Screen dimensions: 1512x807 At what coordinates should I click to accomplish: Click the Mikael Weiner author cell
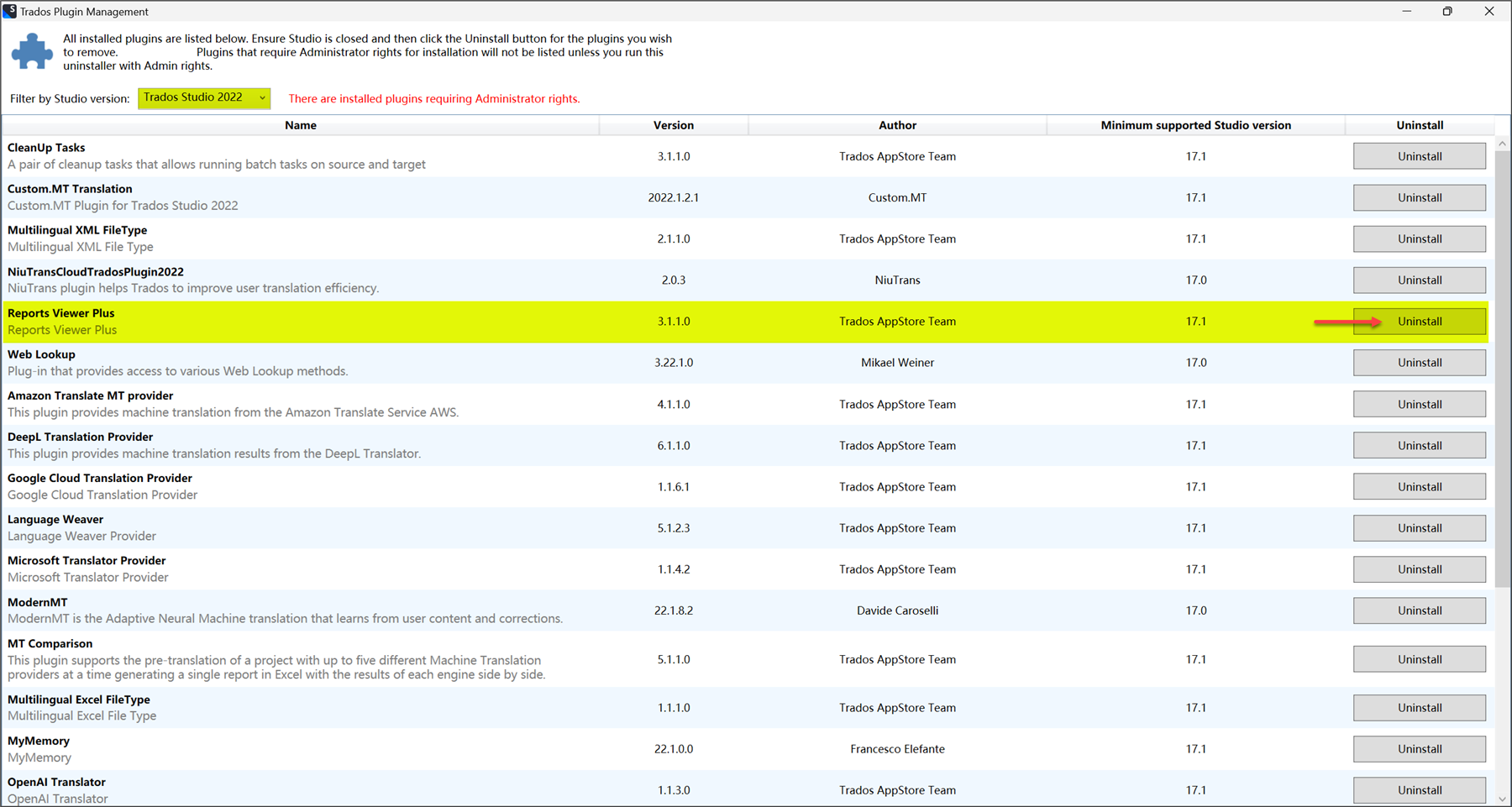[x=897, y=362]
